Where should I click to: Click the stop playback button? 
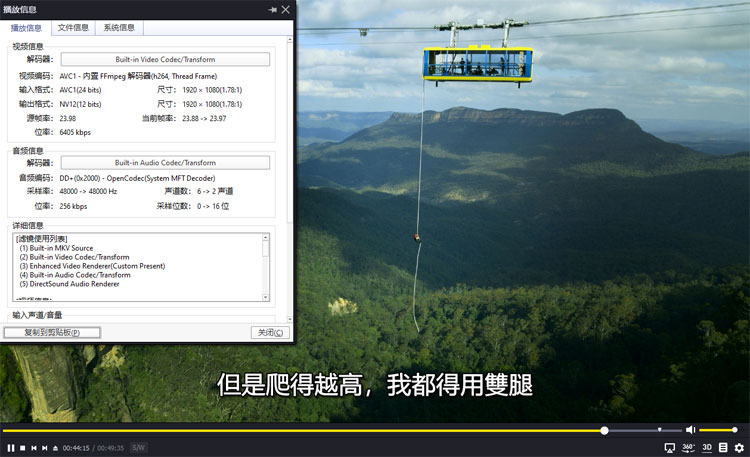click(22, 448)
